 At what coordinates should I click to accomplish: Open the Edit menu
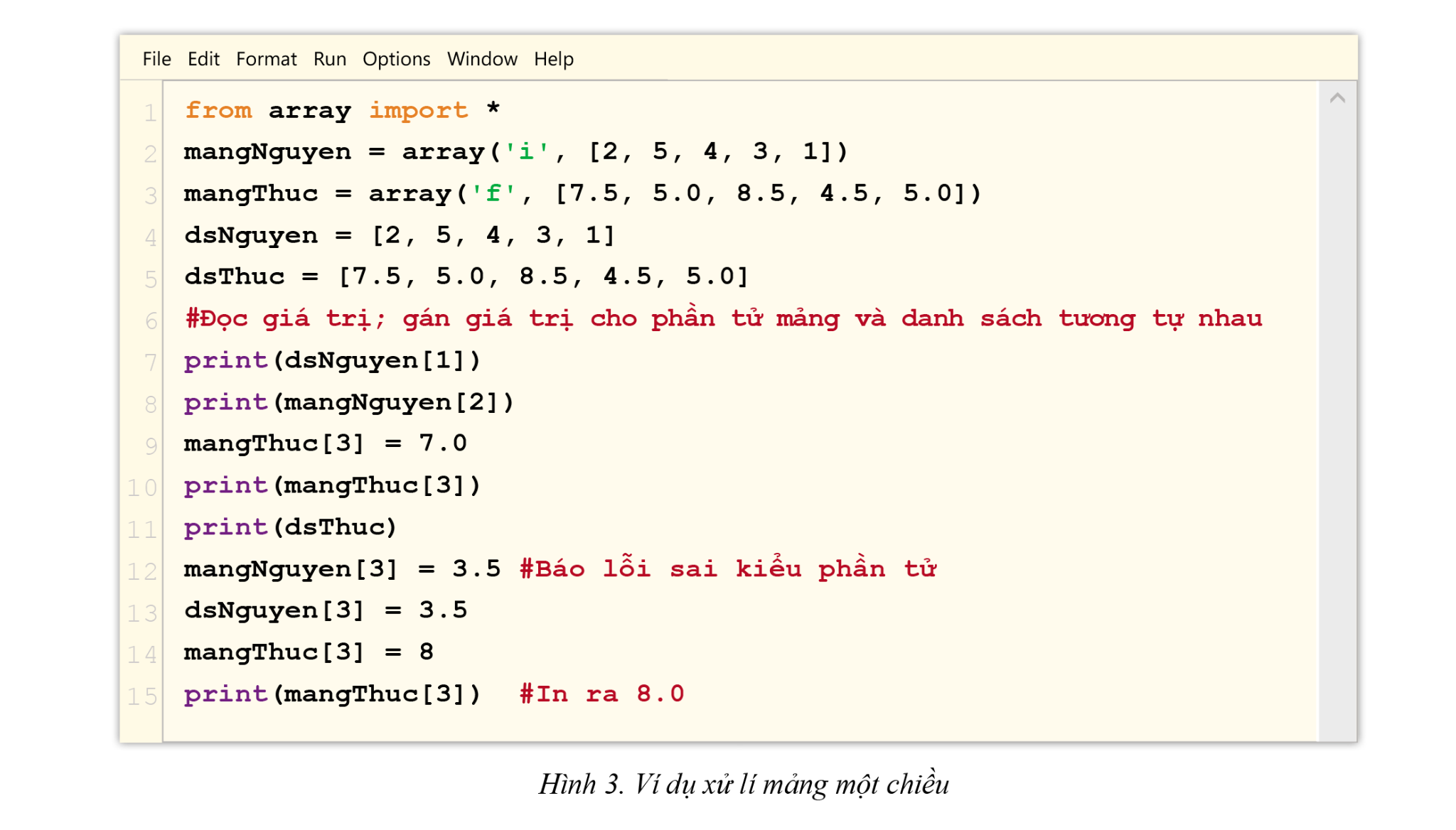[203, 59]
